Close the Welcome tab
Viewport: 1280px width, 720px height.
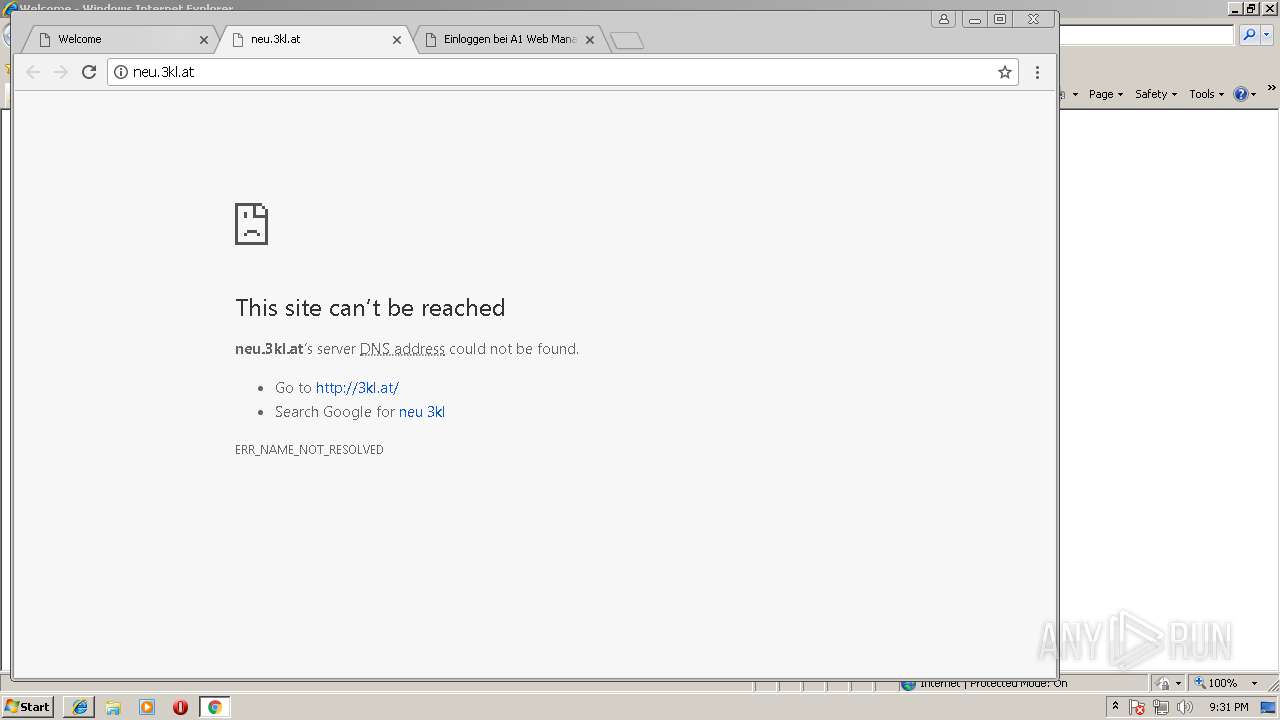coord(204,40)
